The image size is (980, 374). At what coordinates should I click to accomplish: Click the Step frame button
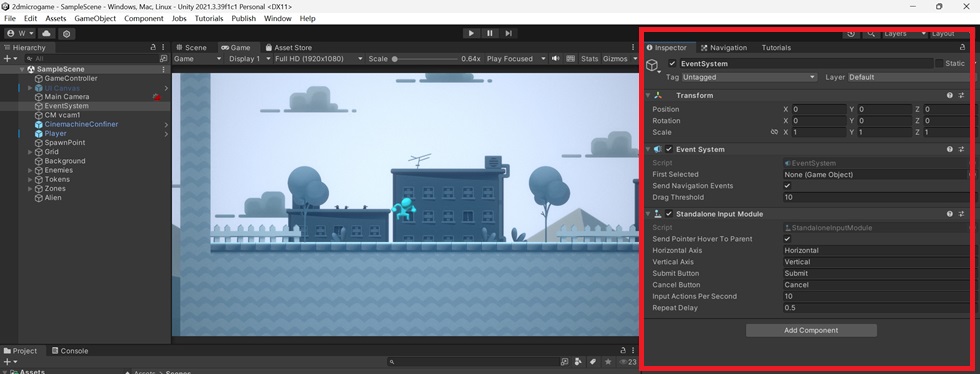[509, 33]
